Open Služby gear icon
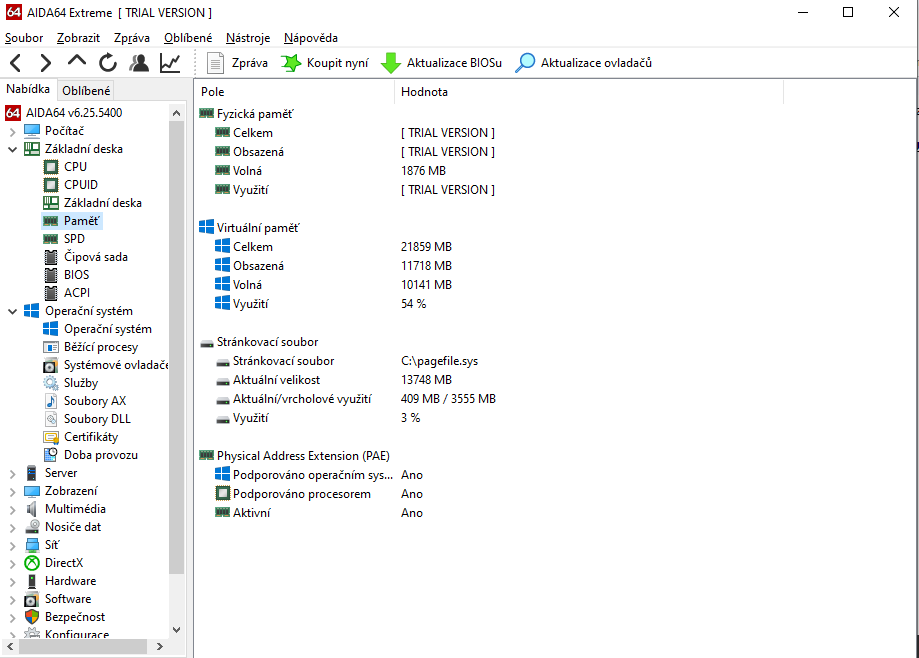 pyautogui.click(x=51, y=383)
